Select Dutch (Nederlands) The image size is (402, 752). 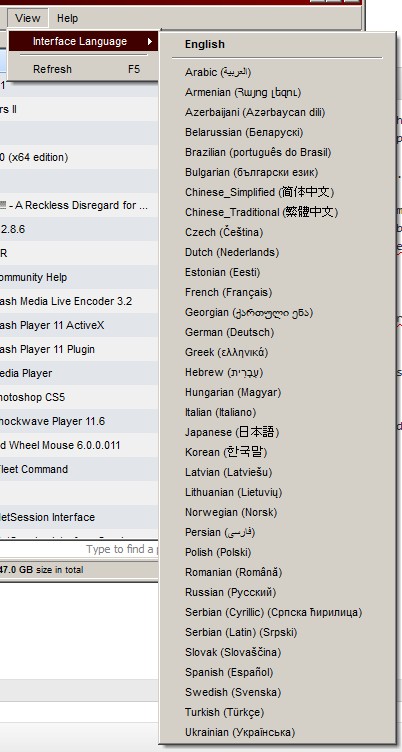pos(277,252)
